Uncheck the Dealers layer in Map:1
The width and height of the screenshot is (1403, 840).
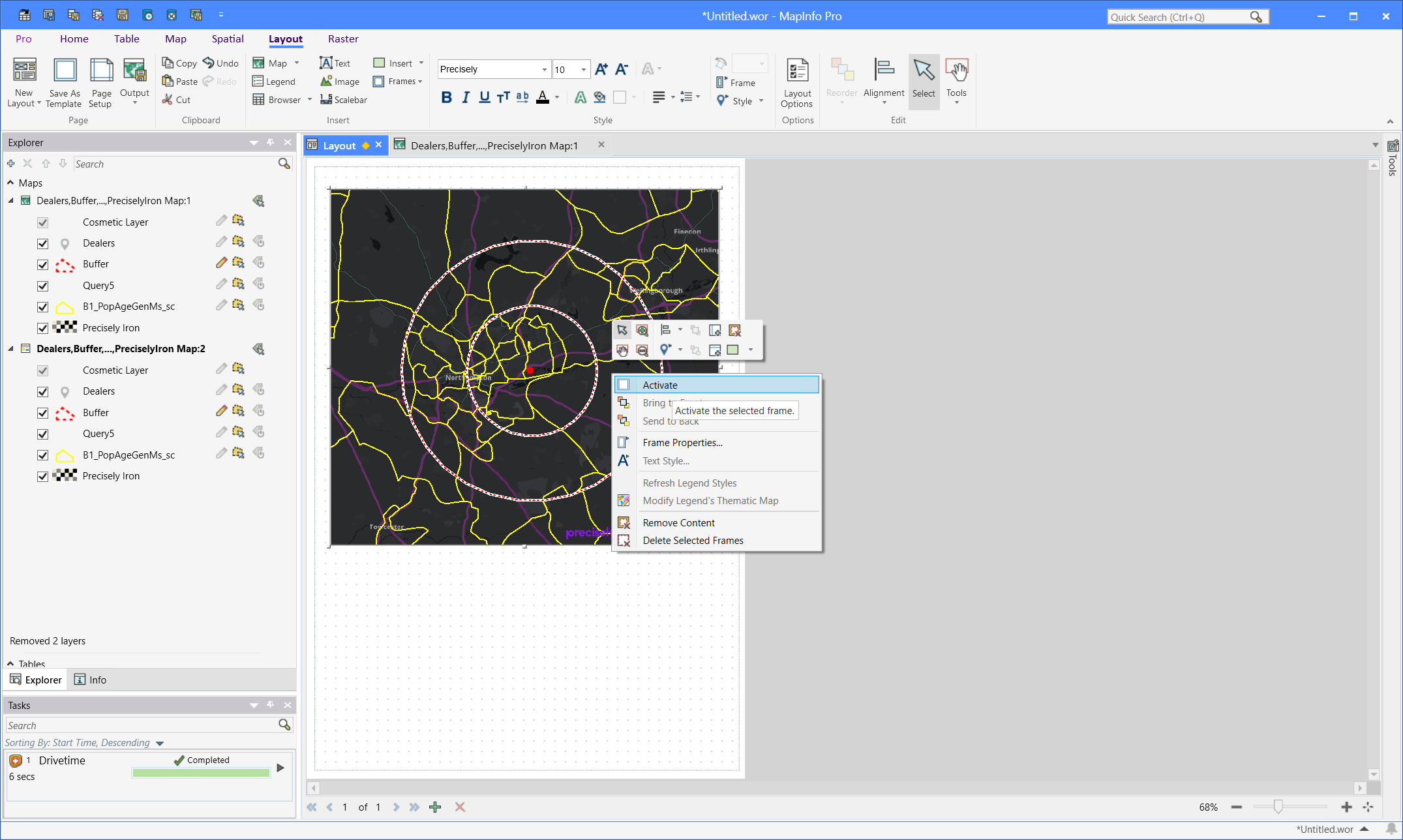tap(43, 243)
